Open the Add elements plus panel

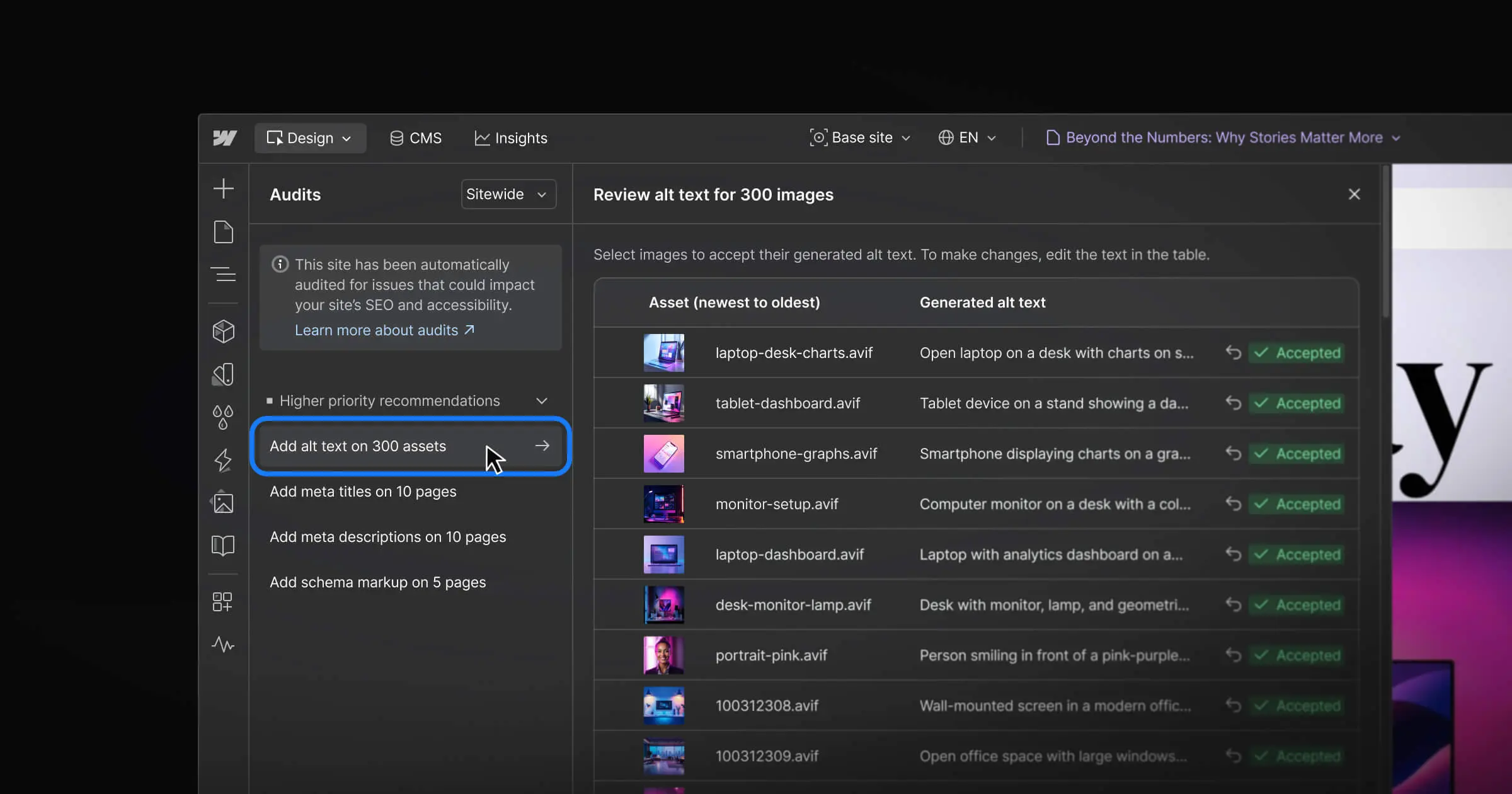point(223,188)
